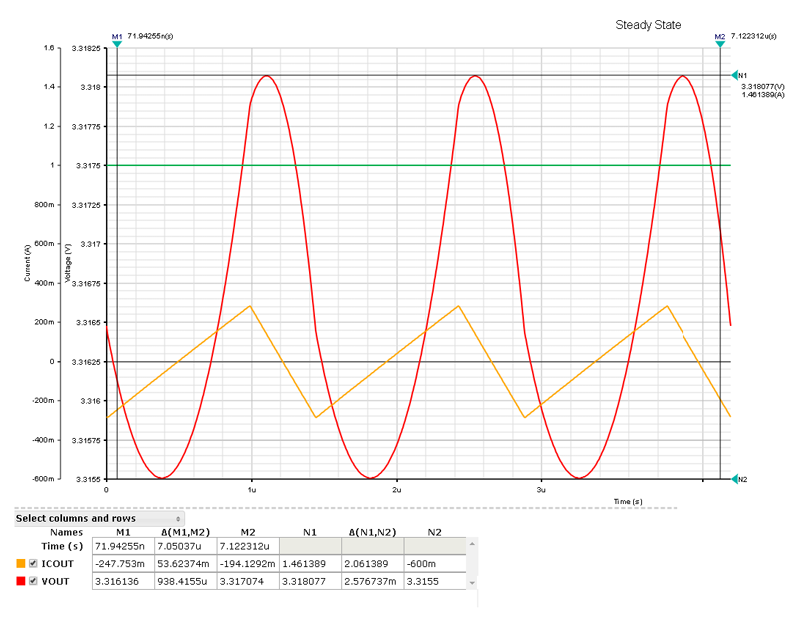Click the table scrollbar up arrow
This screenshot has height=629, width=800.
472,544
